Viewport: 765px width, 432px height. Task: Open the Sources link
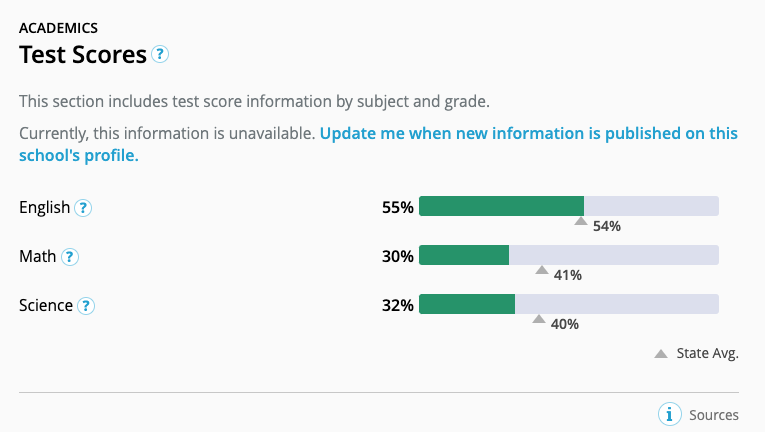714,415
